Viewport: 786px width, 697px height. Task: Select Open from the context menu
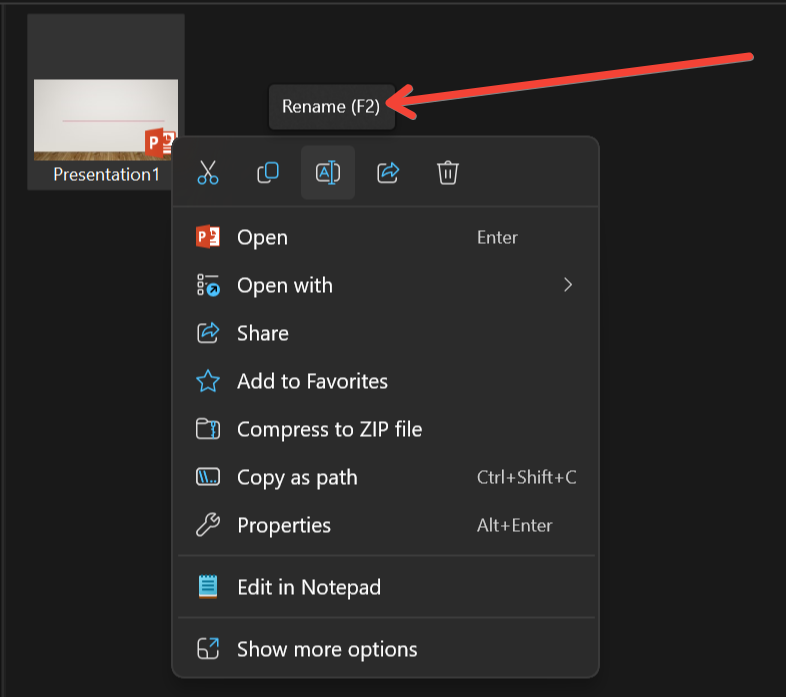[x=262, y=237]
